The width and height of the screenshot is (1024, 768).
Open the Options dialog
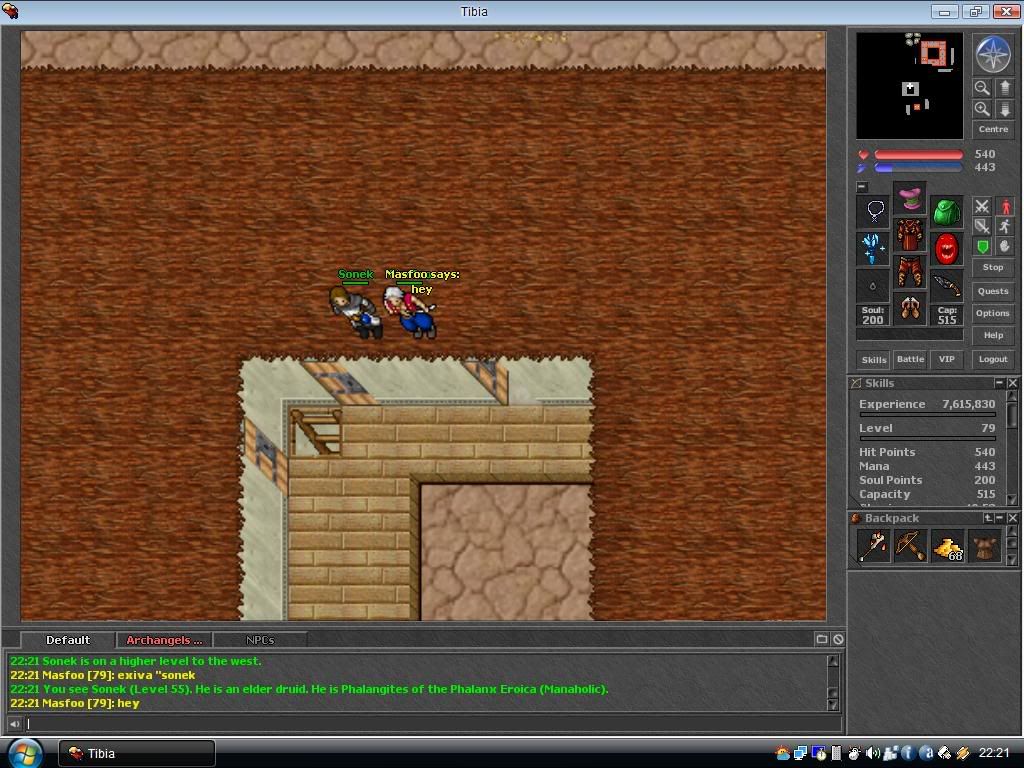point(993,313)
